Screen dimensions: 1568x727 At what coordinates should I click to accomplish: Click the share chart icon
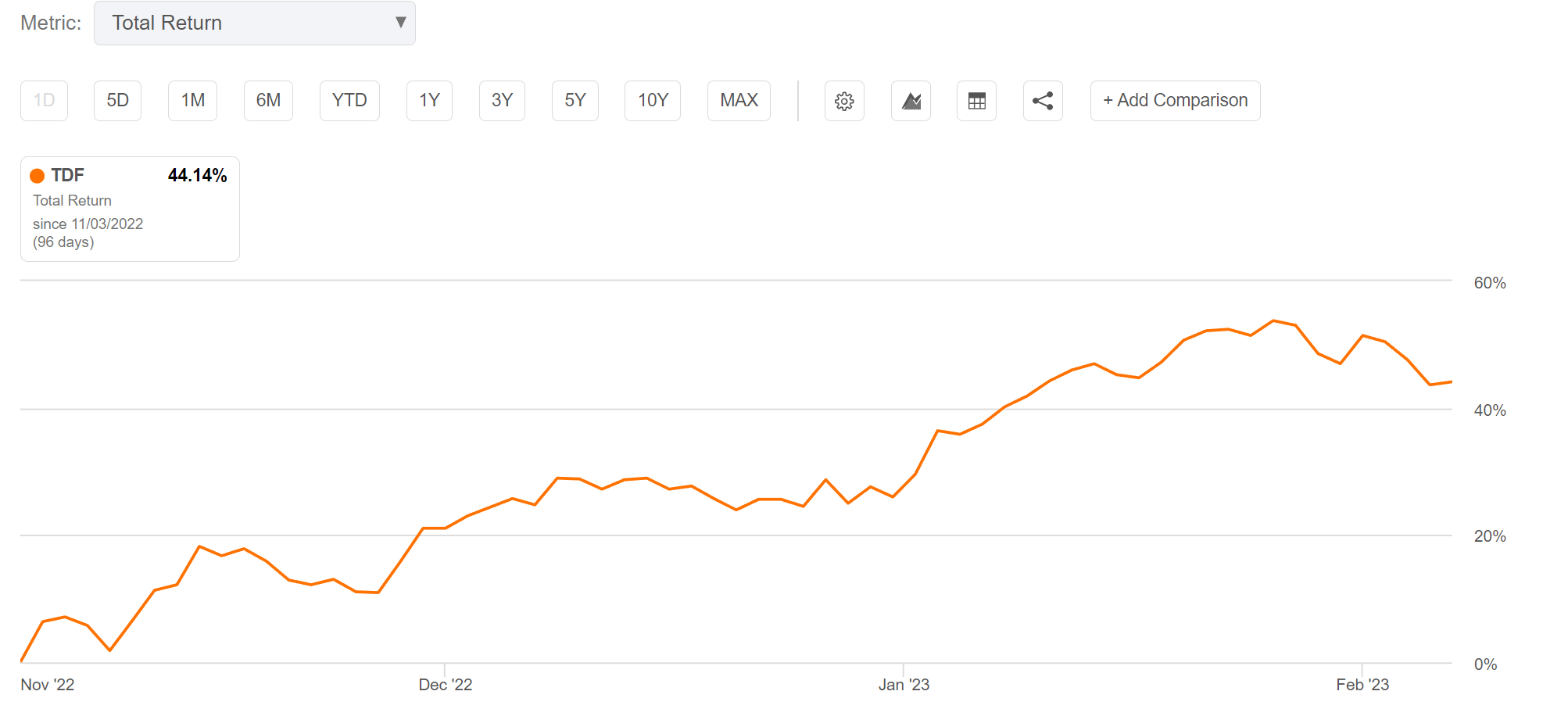(x=1043, y=101)
